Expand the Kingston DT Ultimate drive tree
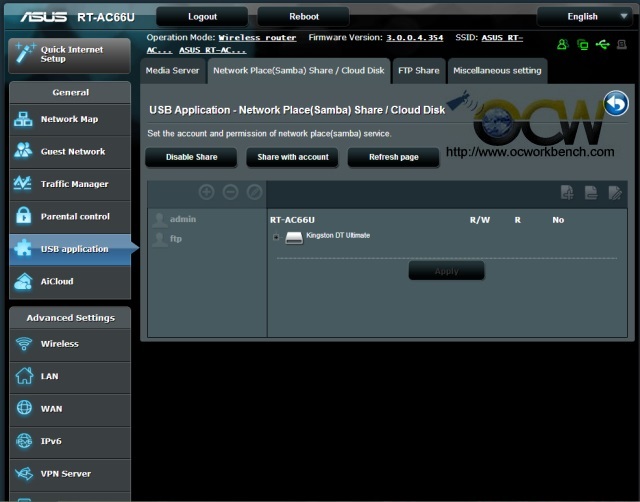 coord(276,237)
